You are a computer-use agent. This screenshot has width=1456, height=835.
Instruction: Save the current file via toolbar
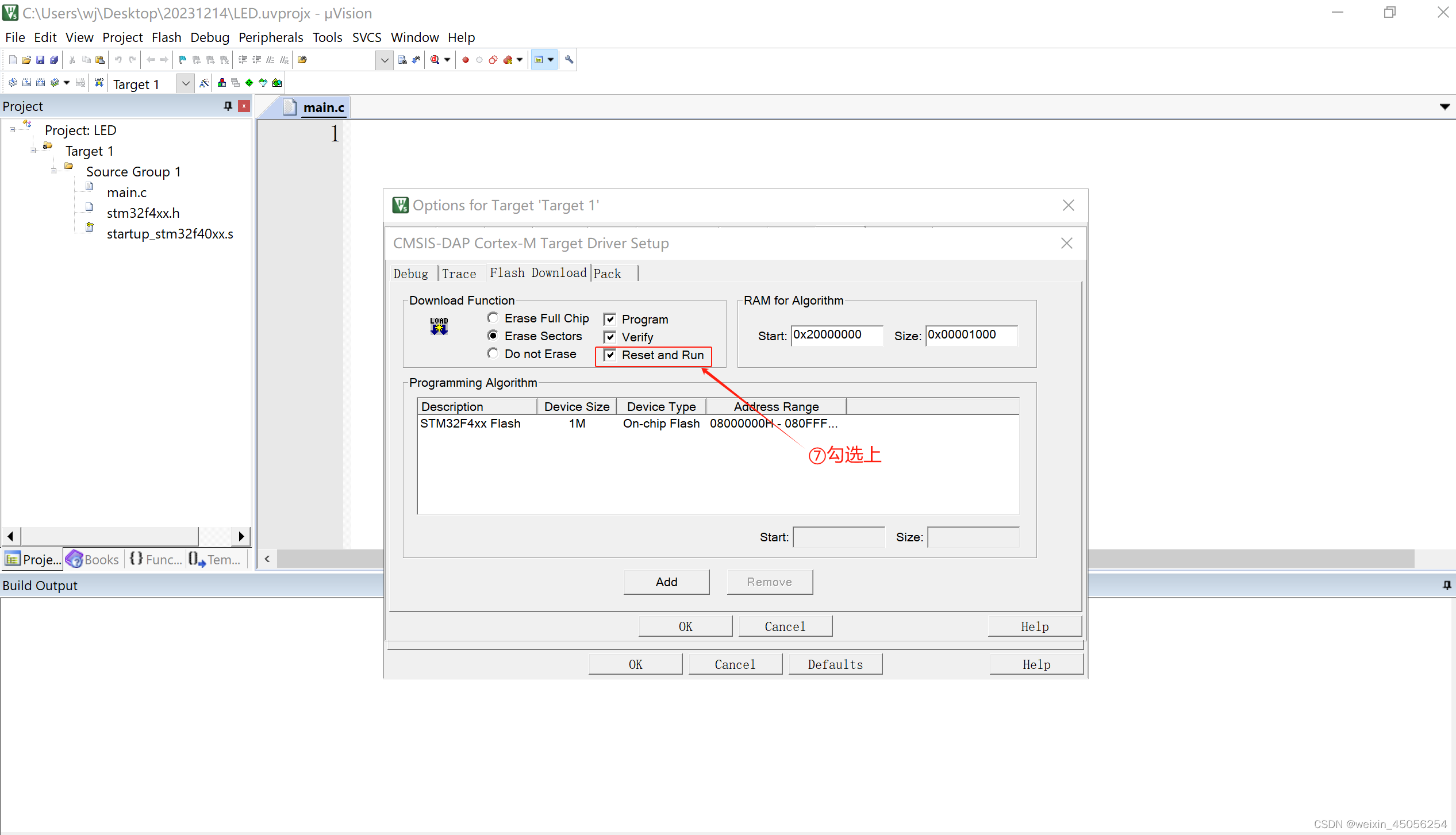tap(40, 60)
